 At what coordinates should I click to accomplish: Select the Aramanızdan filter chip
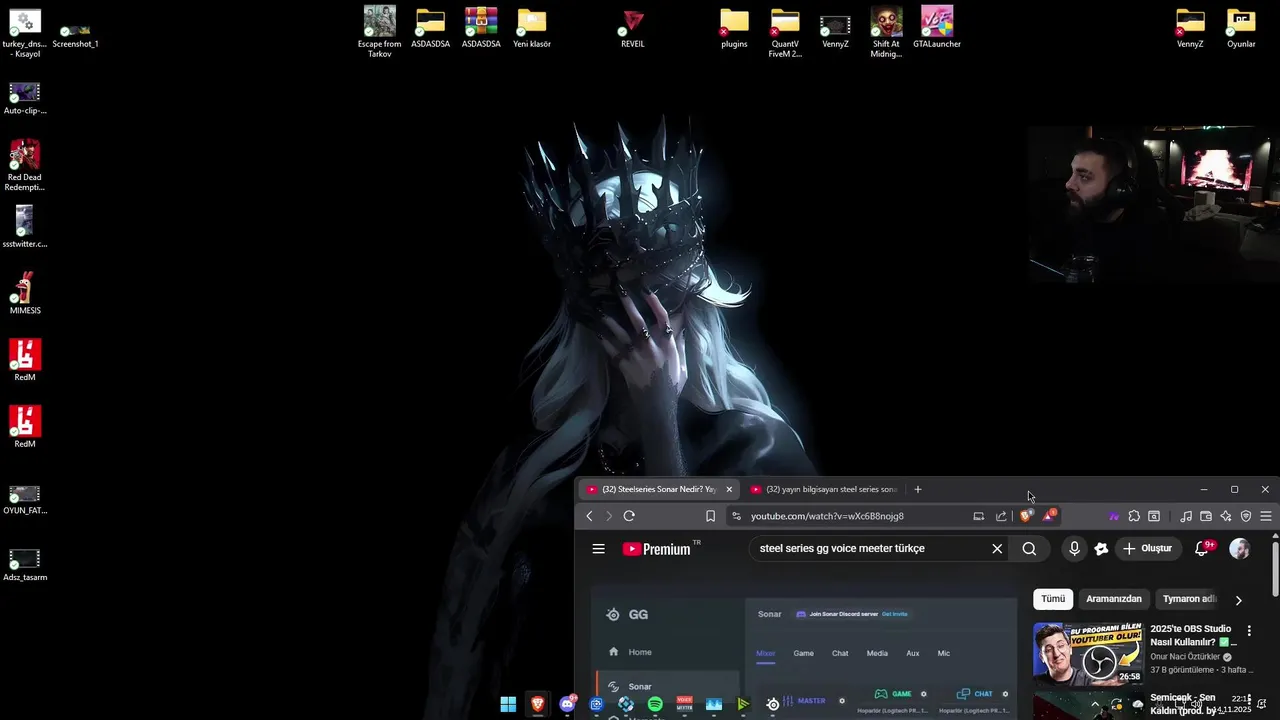click(x=1114, y=599)
